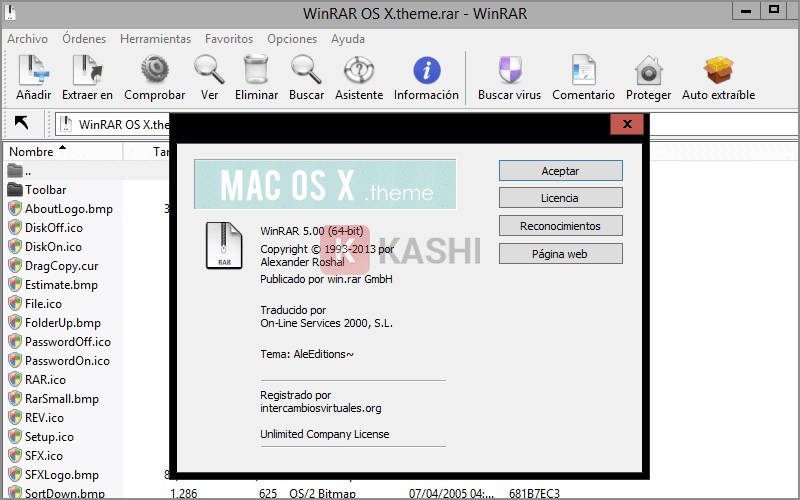Click icon beside DiskOn.ico
The image size is (800, 500).
[x=15, y=246]
